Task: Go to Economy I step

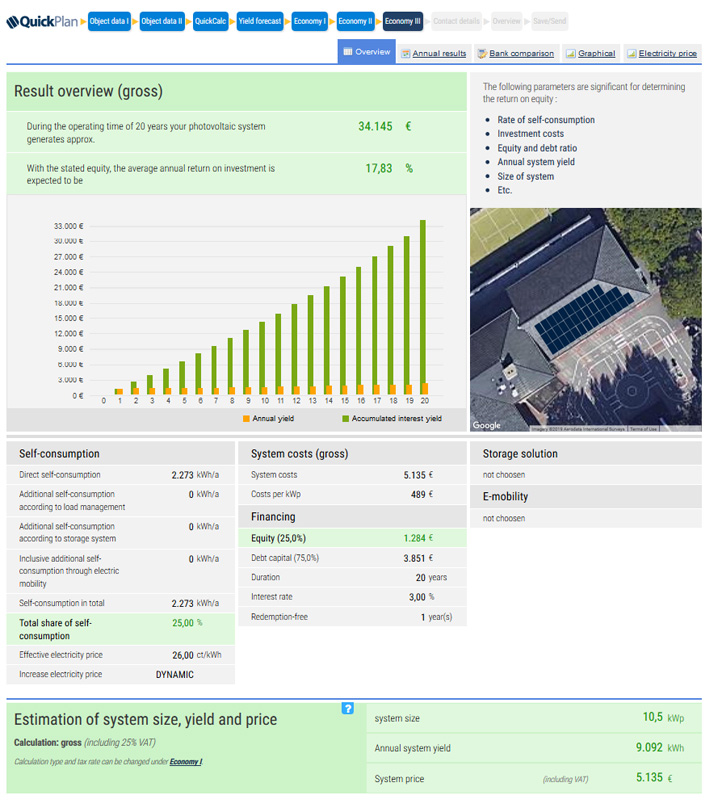Action: pos(309,21)
